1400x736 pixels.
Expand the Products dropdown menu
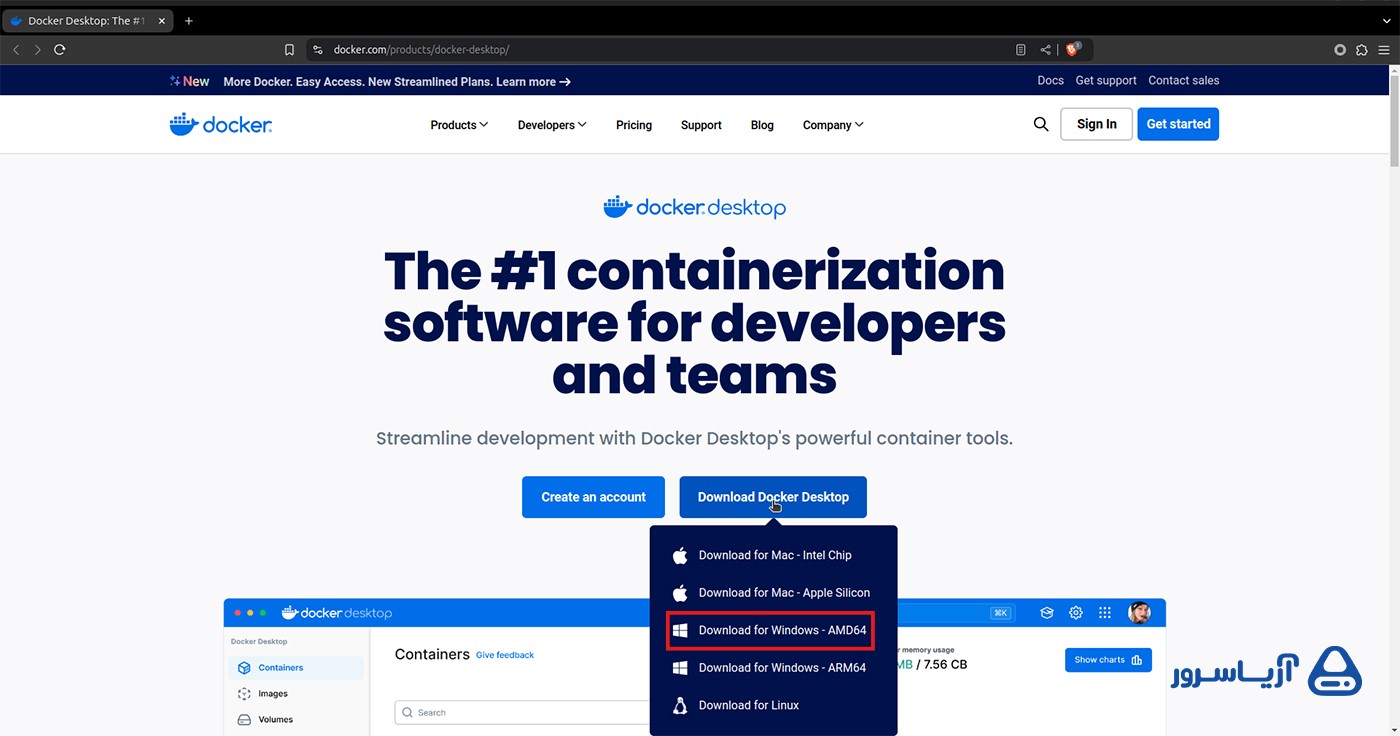(x=459, y=125)
